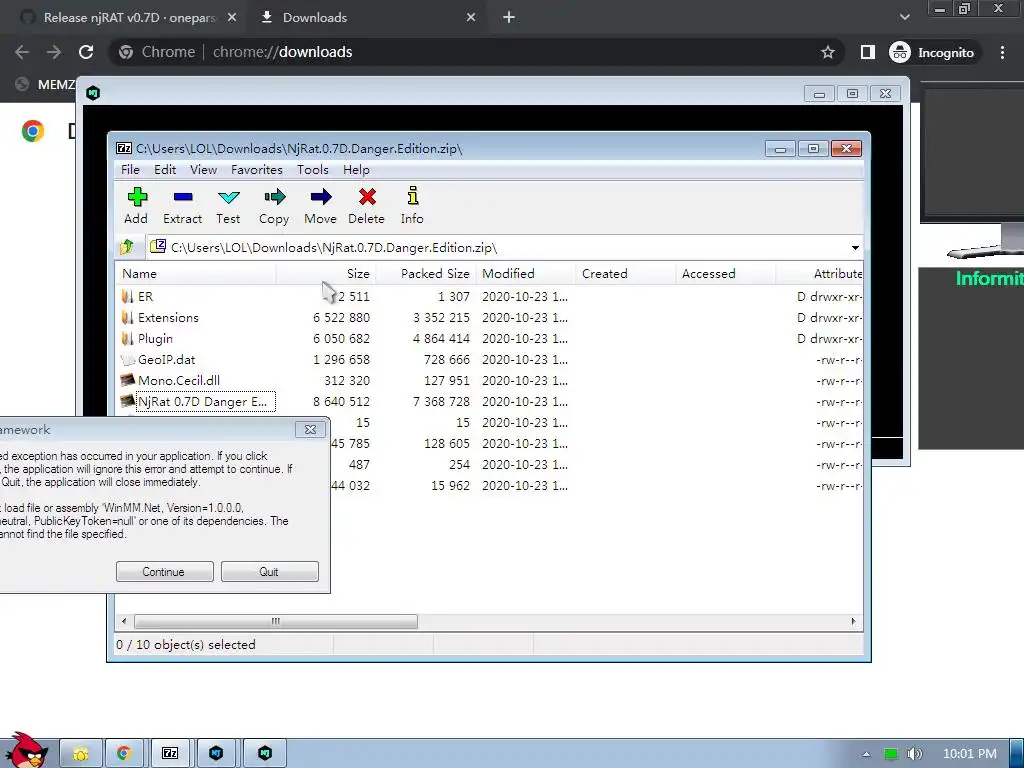Screen dimensions: 1024x768
Task: Click the horizontal scrollbar thumb
Action: (276, 621)
